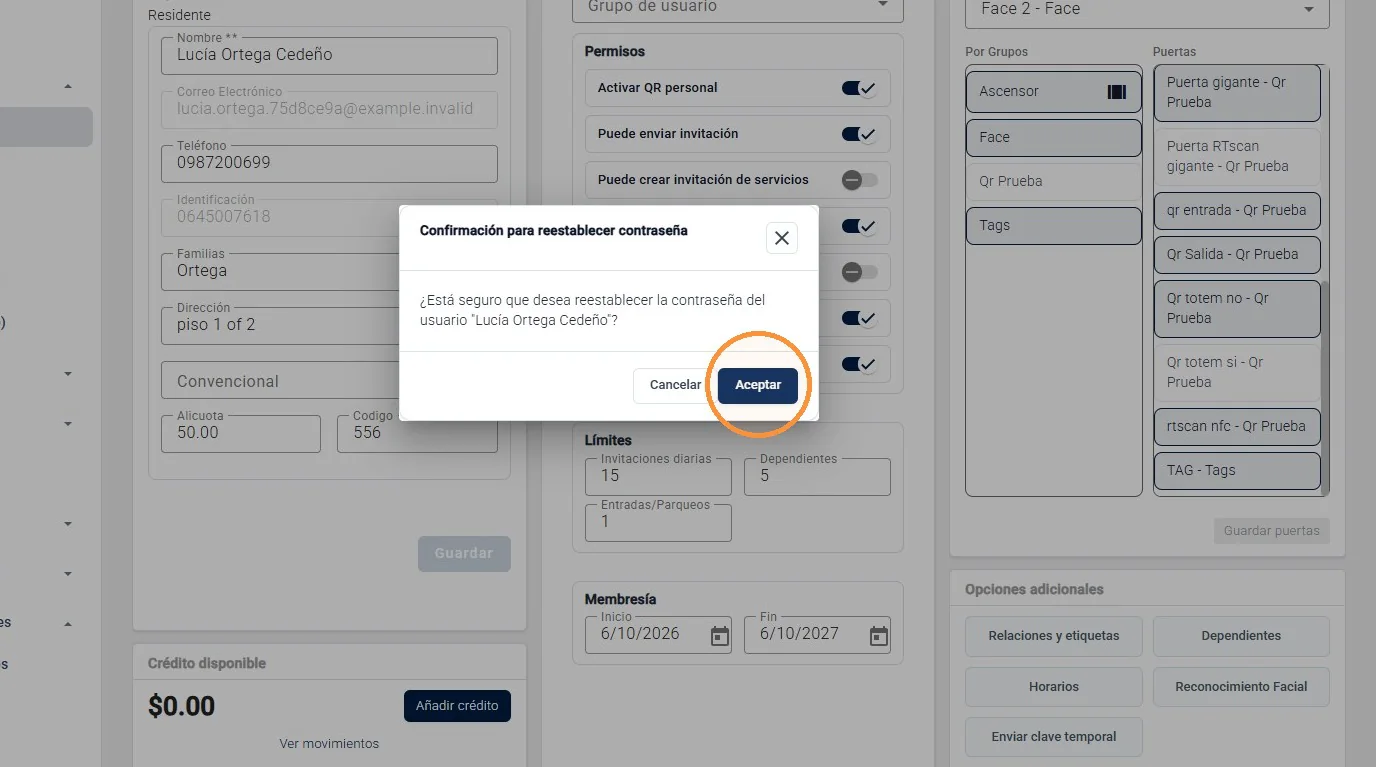Image resolution: width=1376 pixels, height=767 pixels.
Task: Open Ver movimientos link
Action: [x=329, y=744]
